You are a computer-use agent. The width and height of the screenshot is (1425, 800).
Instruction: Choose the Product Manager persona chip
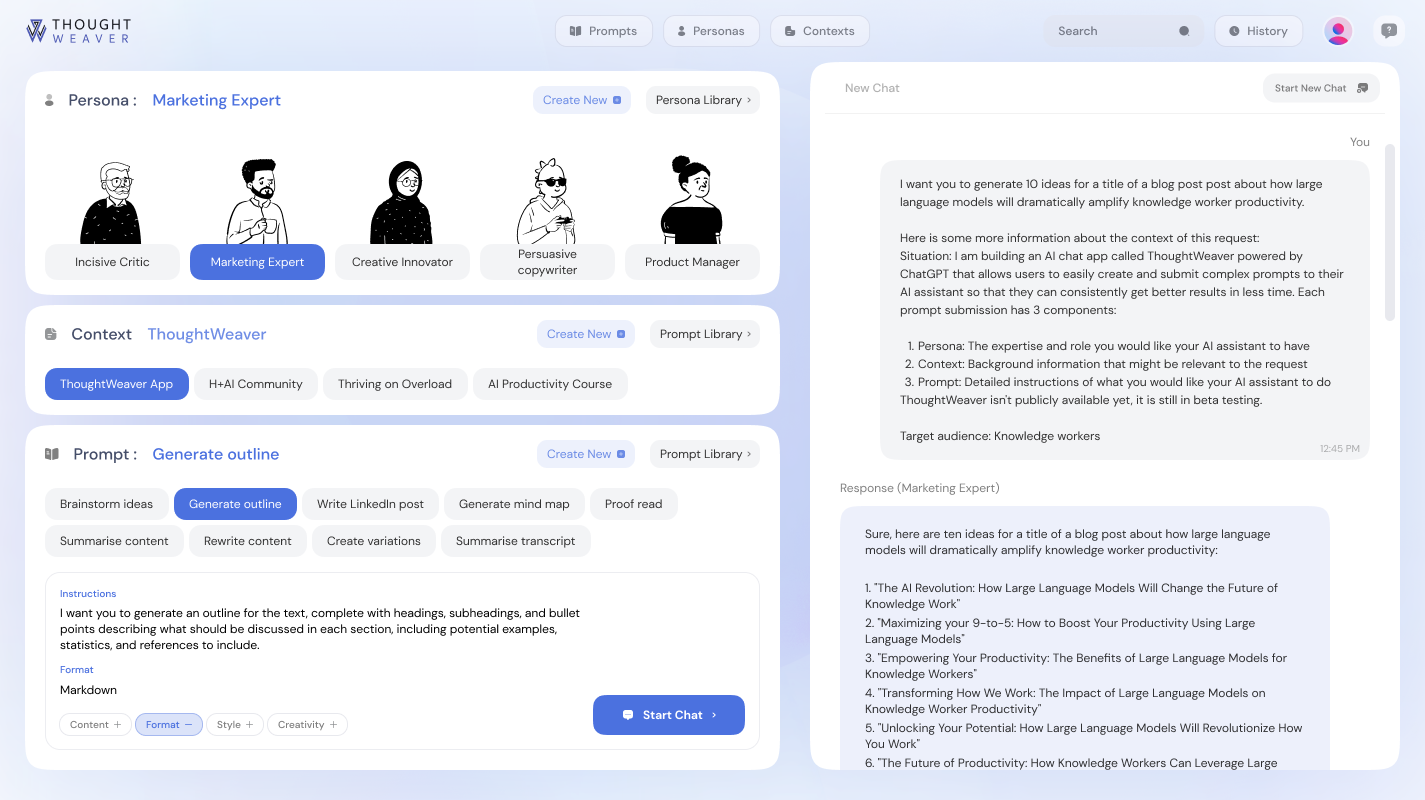click(692, 262)
